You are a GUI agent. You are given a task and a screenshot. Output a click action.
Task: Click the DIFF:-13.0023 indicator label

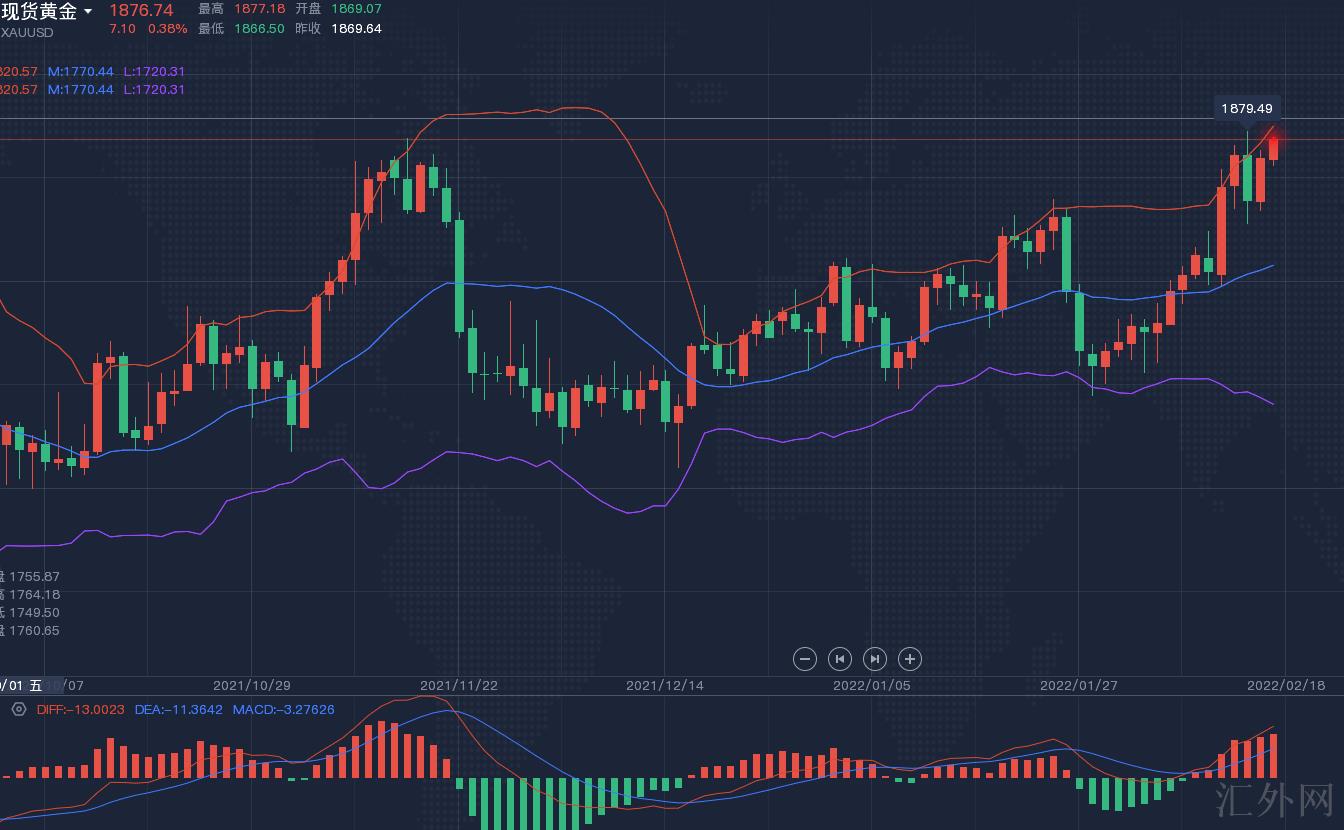point(80,709)
